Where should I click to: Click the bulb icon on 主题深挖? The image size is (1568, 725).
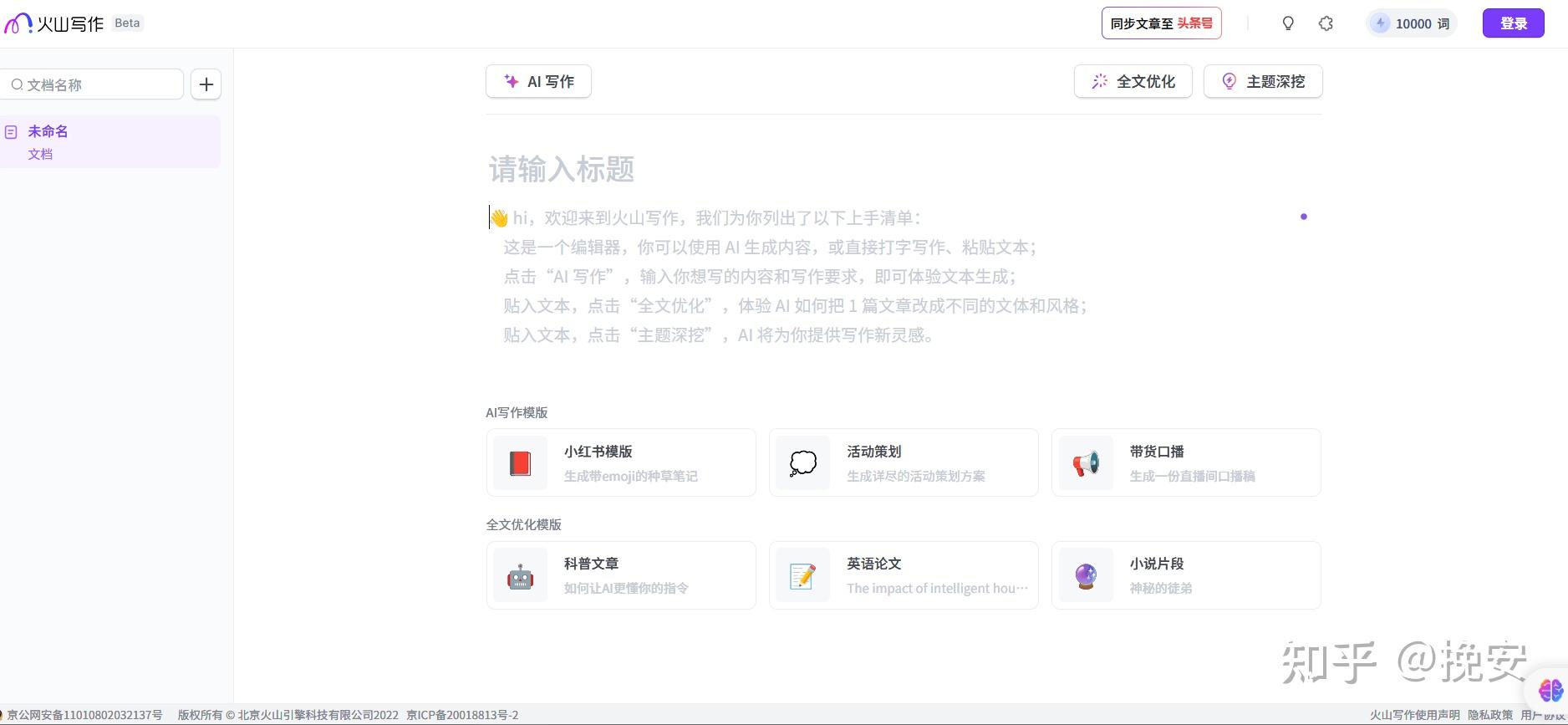click(1229, 81)
